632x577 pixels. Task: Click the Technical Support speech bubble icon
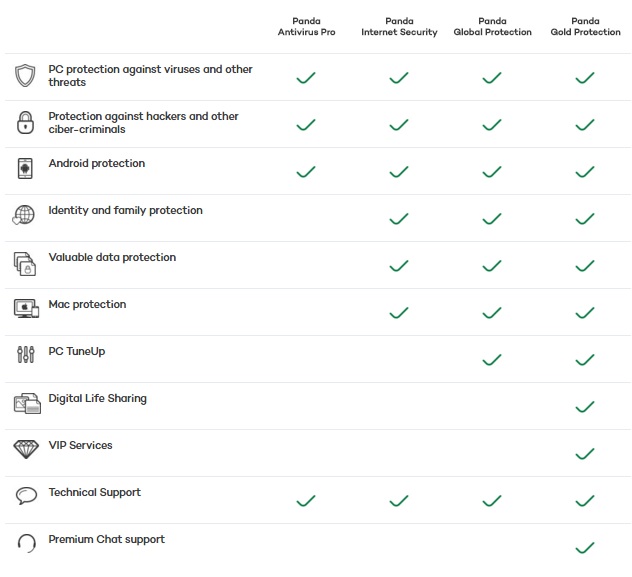pos(25,496)
